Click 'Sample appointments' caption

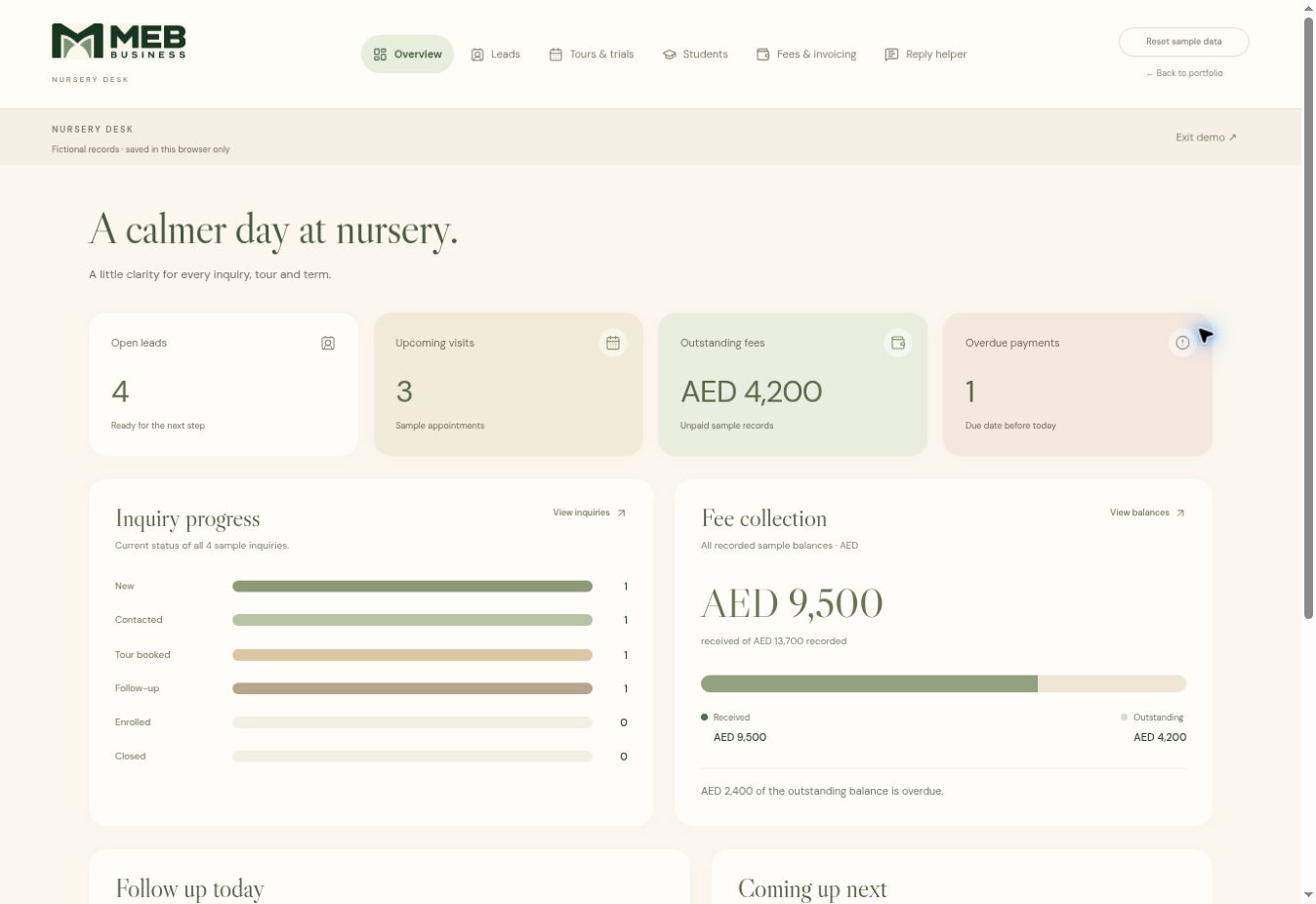click(x=440, y=426)
